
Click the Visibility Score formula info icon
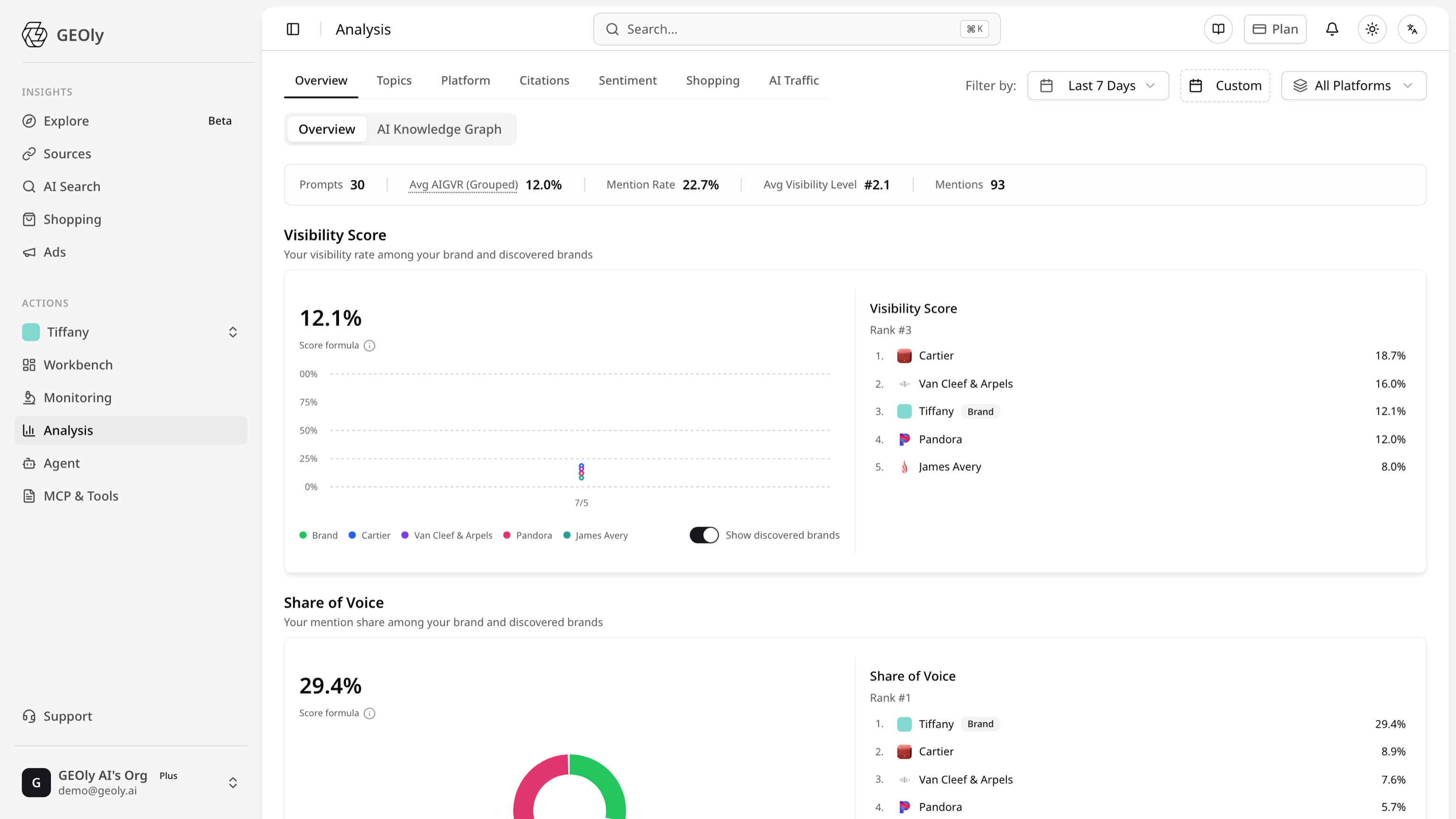[x=370, y=345]
